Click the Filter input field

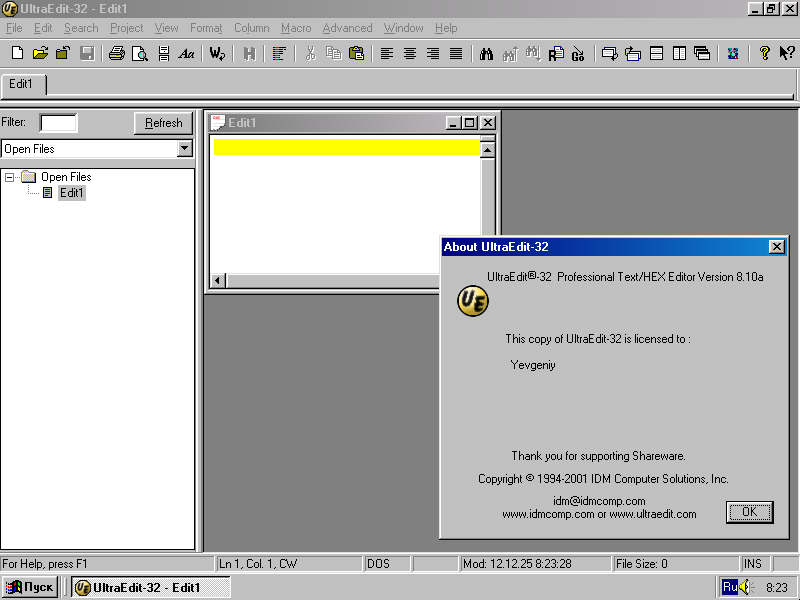(x=59, y=123)
